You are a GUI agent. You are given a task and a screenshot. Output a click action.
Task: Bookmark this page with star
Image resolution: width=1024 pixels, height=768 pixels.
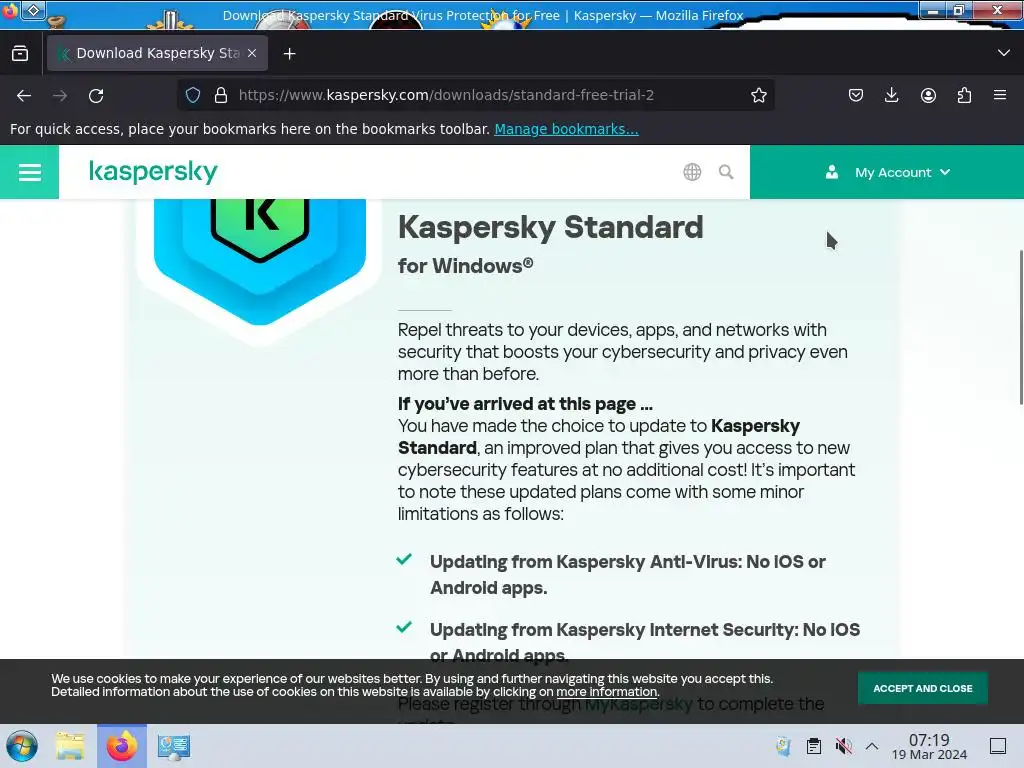click(758, 95)
